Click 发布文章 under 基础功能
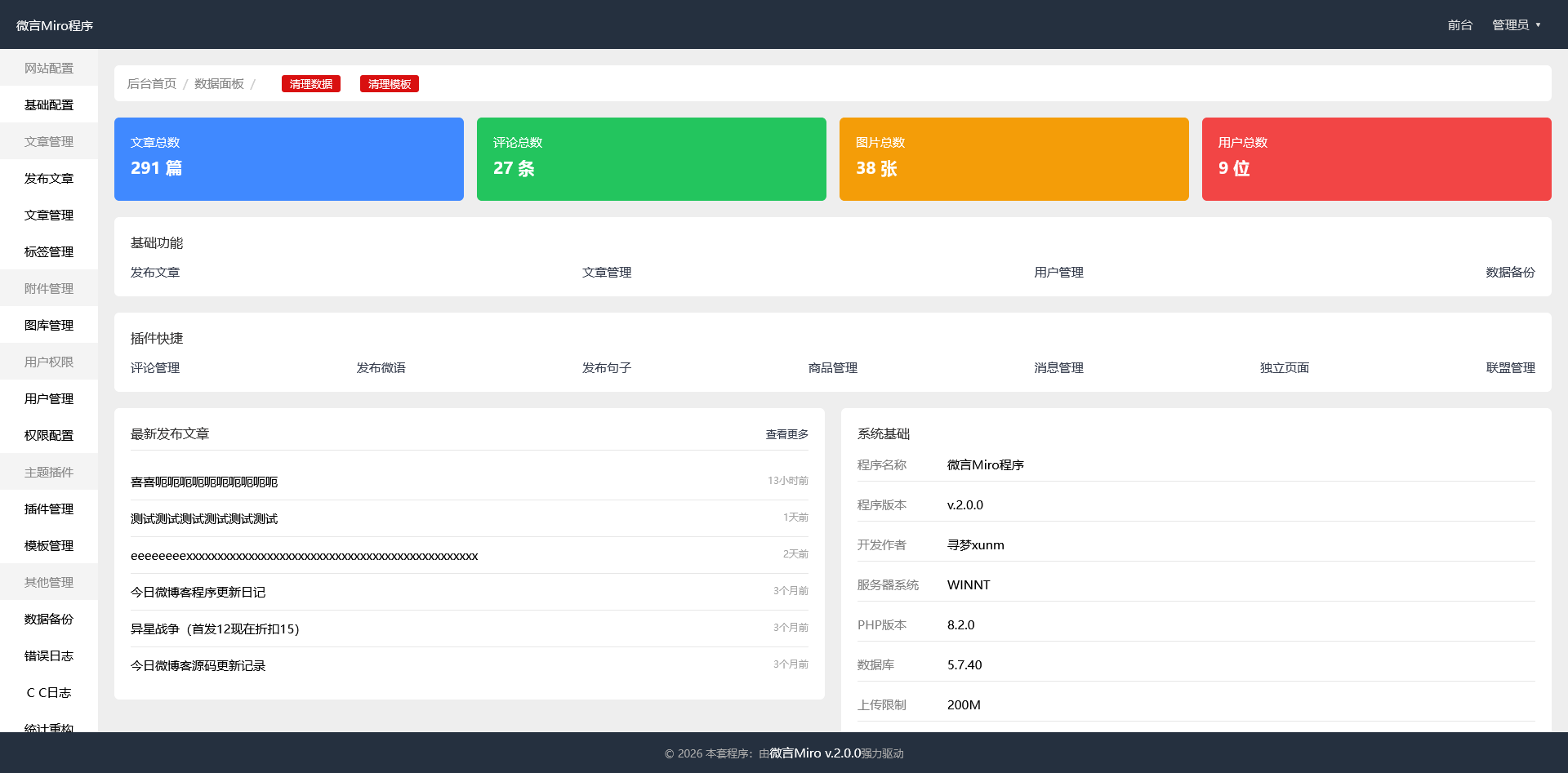The width and height of the screenshot is (1568, 773). (155, 272)
